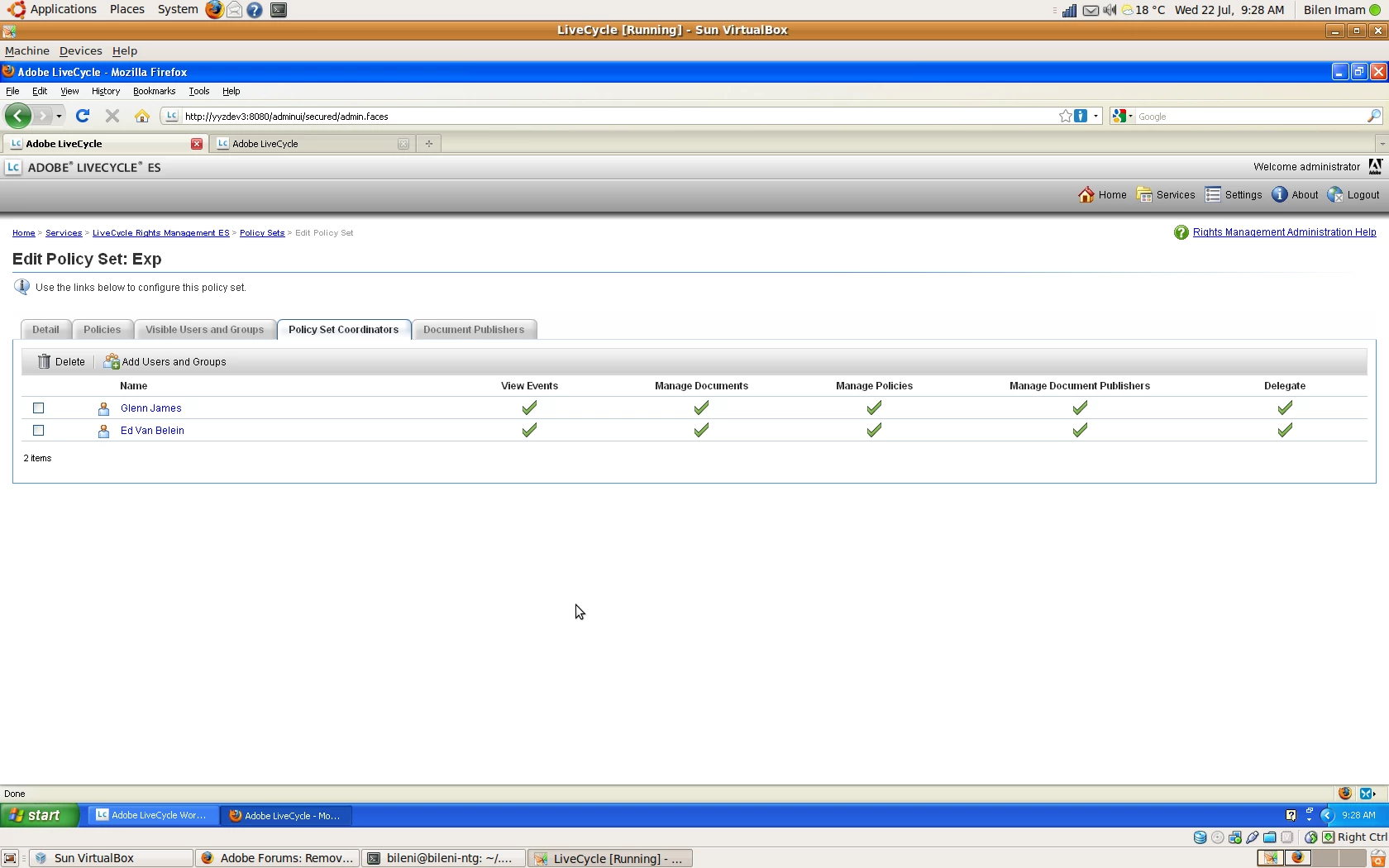Switch to Visible Users and Groups tab
The image size is (1389, 868).
[204, 329]
